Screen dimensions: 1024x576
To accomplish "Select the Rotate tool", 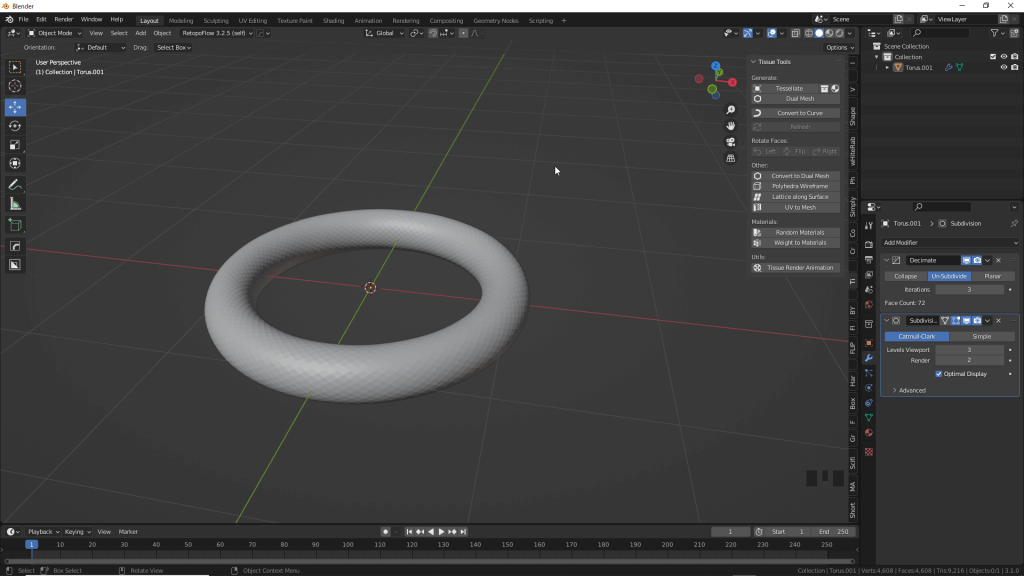I will click(15, 126).
